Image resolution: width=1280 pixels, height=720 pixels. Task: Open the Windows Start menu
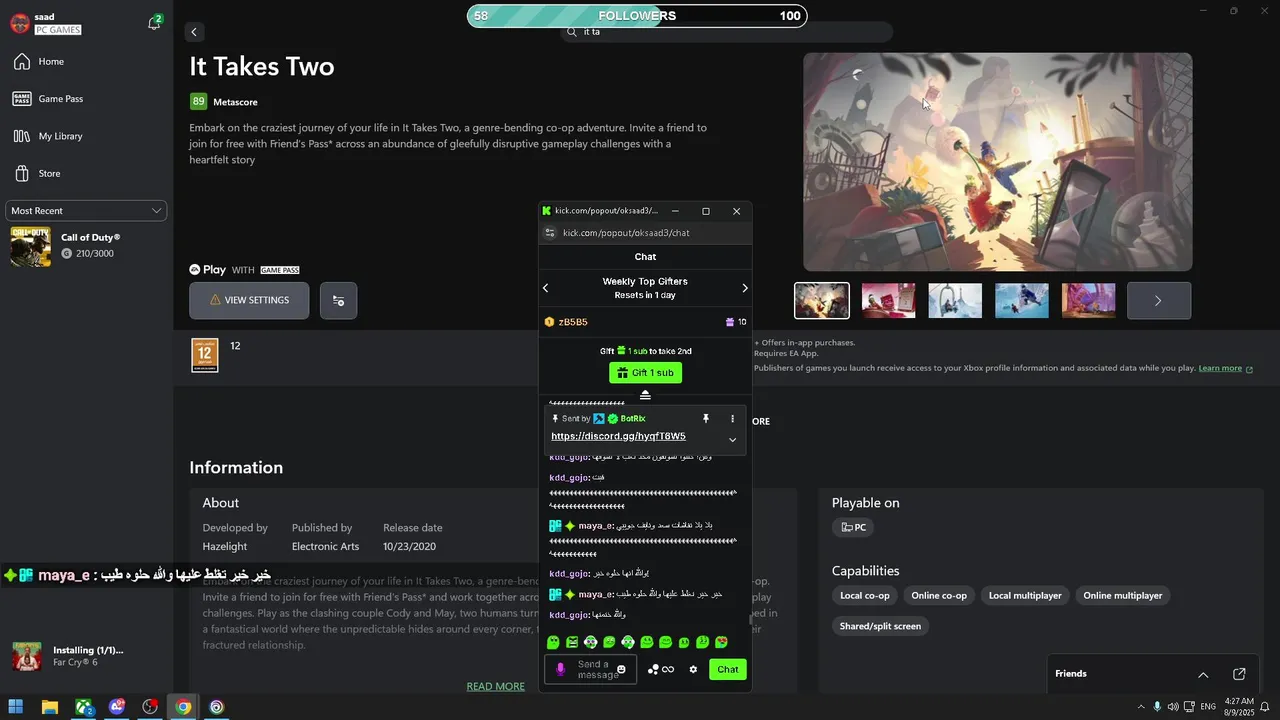(16, 707)
